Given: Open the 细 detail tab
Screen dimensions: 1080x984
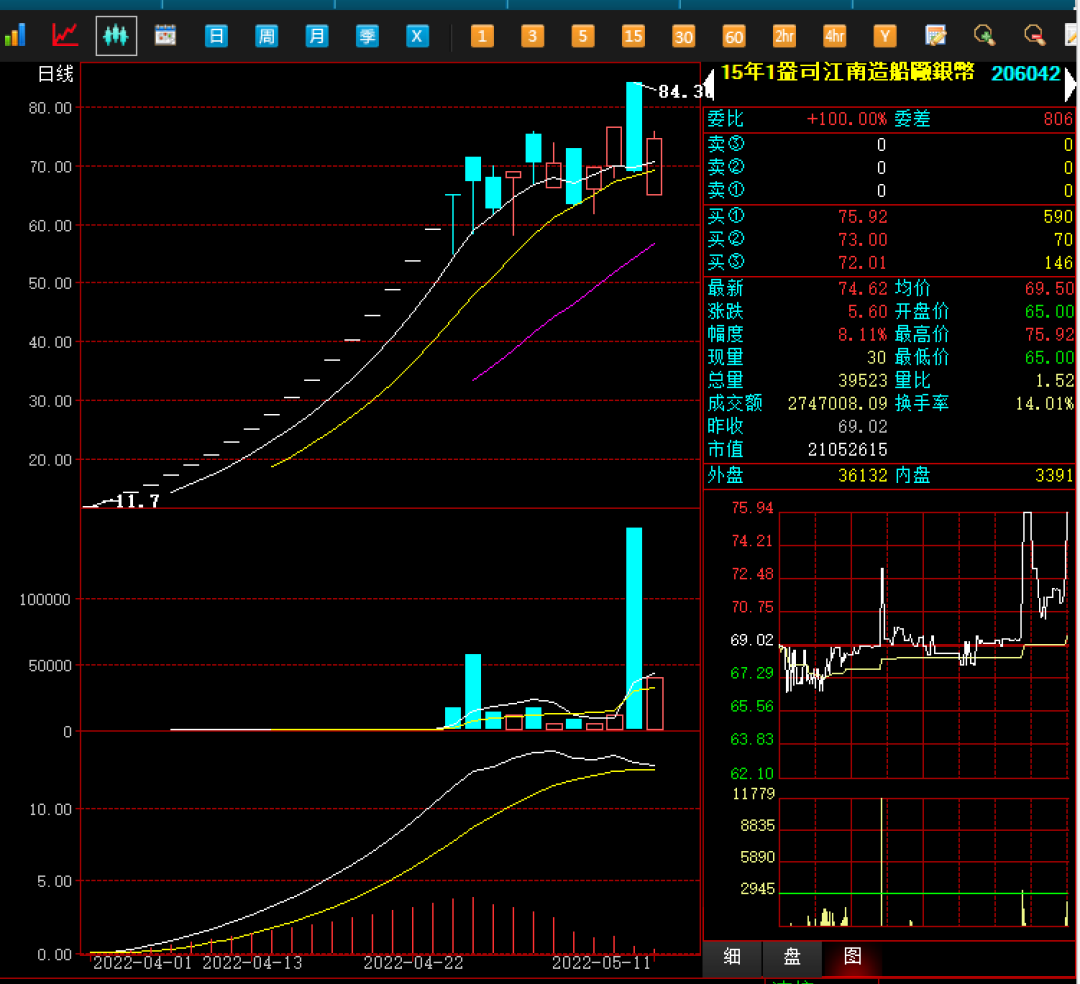Looking at the screenshot, I should click(732, 956).
